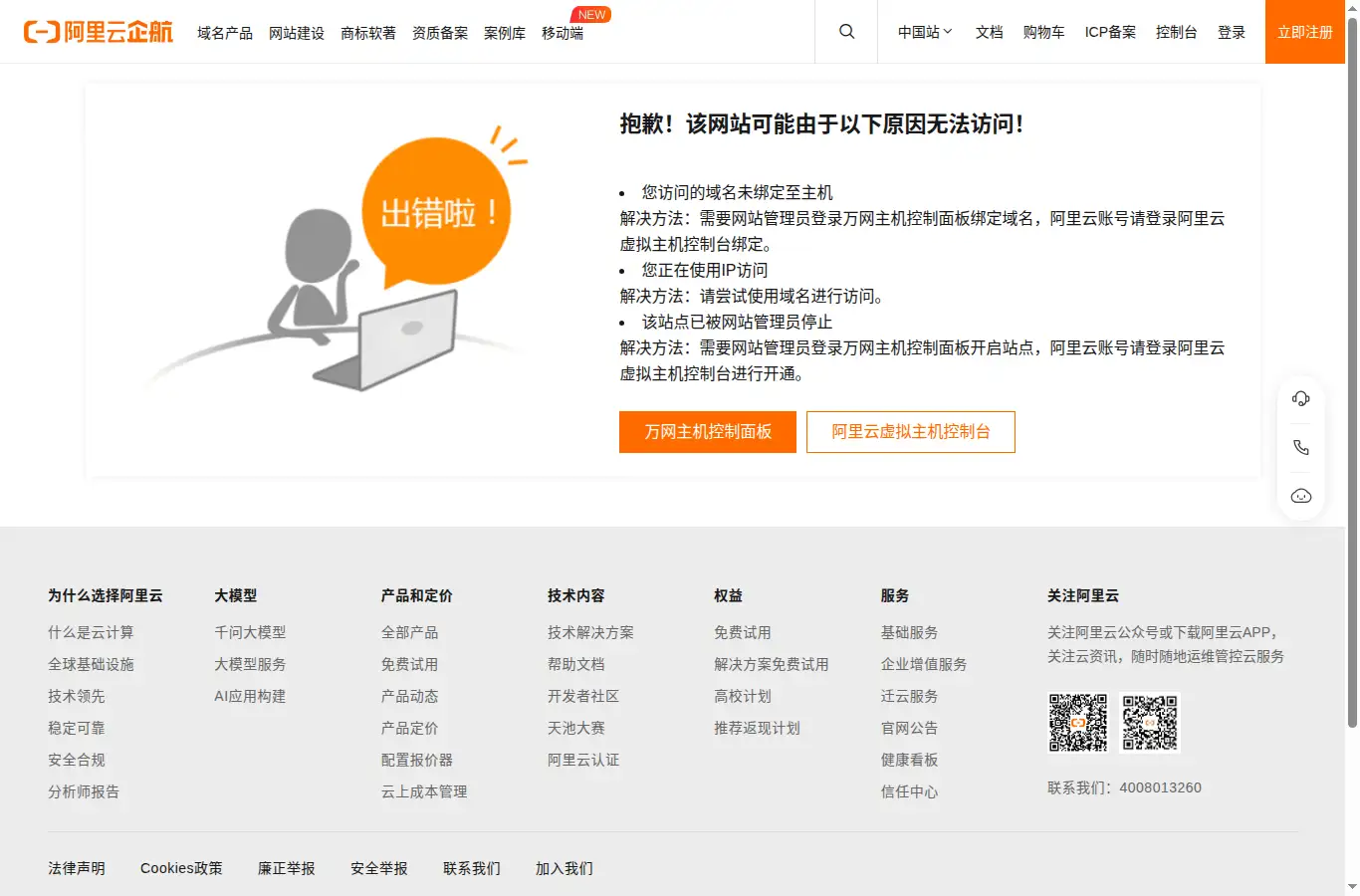Open the 全部产品 link

pos(409,632)
